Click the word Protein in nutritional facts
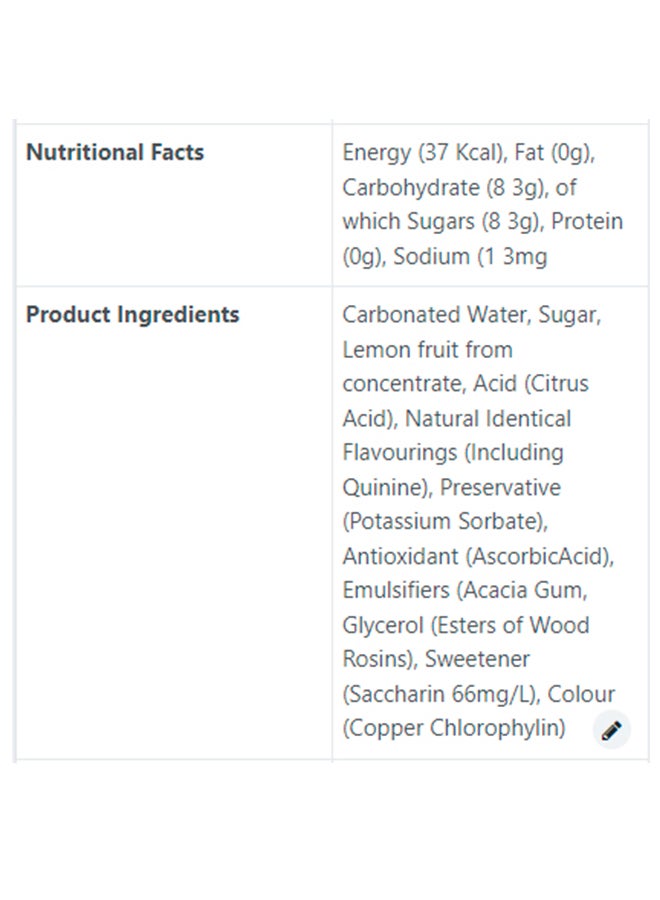Screen dimensions: 660x900 pyautogui.click(x=586, y=221)
